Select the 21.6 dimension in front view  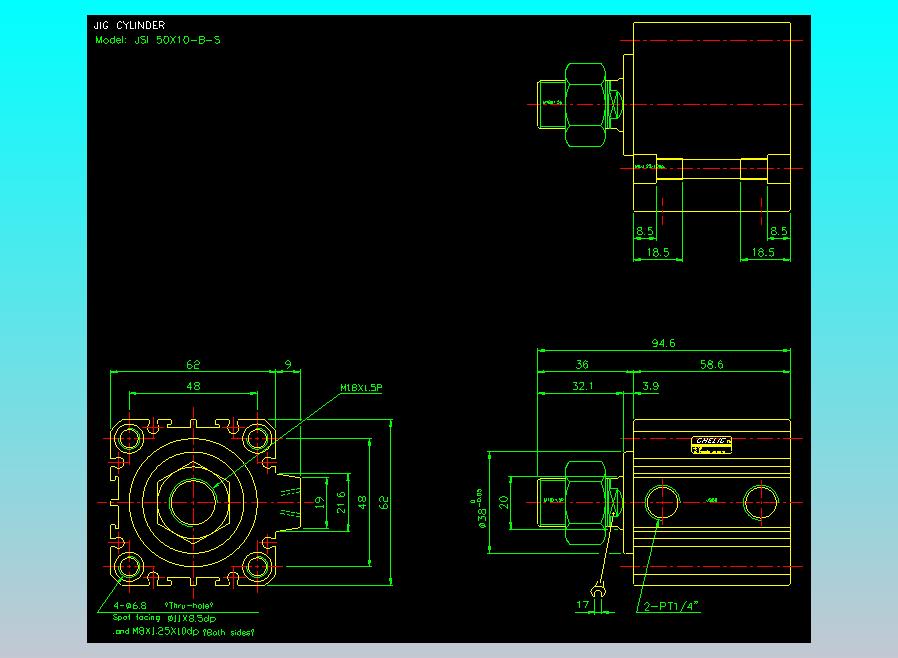[x=340, y=502]
